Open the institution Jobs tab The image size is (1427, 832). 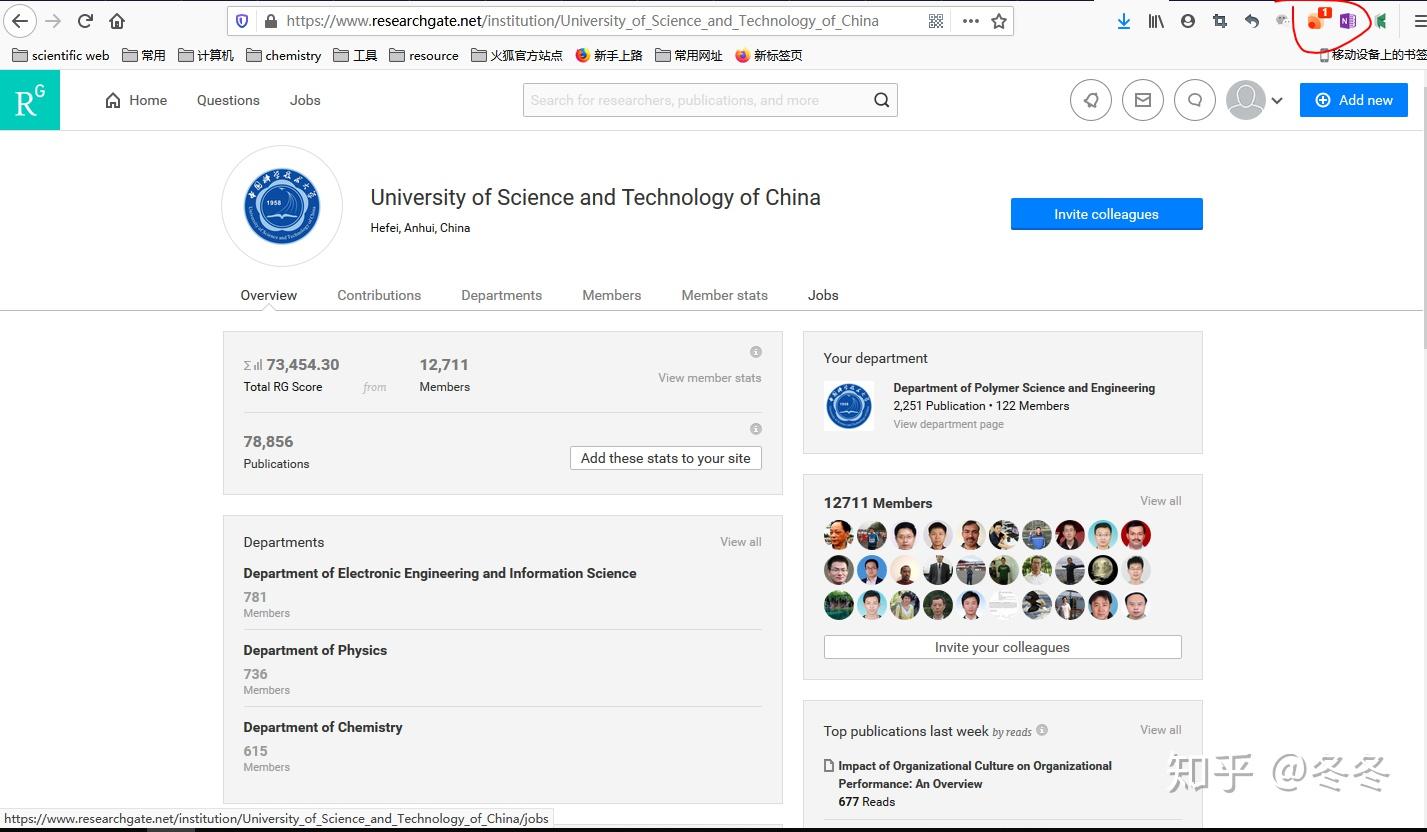pyautogui.click(x=823, y=295)
